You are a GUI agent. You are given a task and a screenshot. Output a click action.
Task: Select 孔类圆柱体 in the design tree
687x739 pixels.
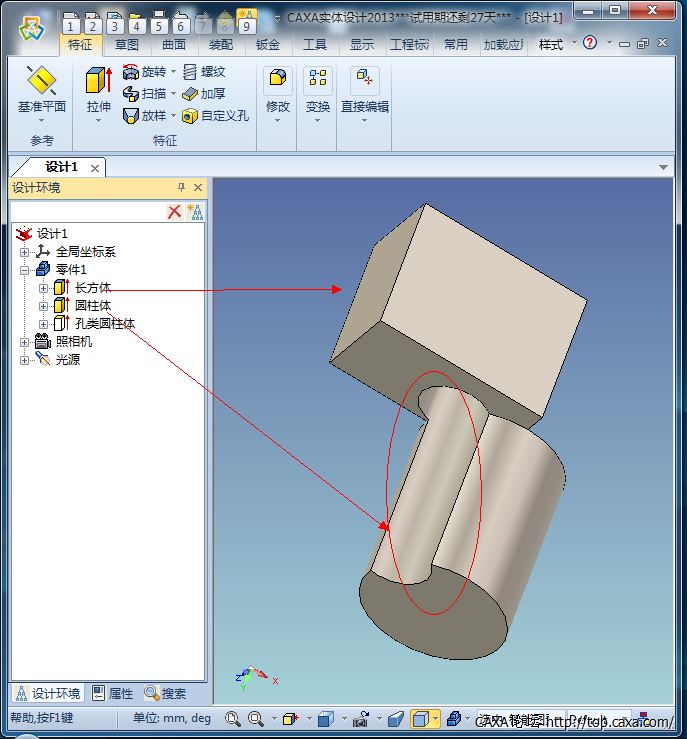104,324
